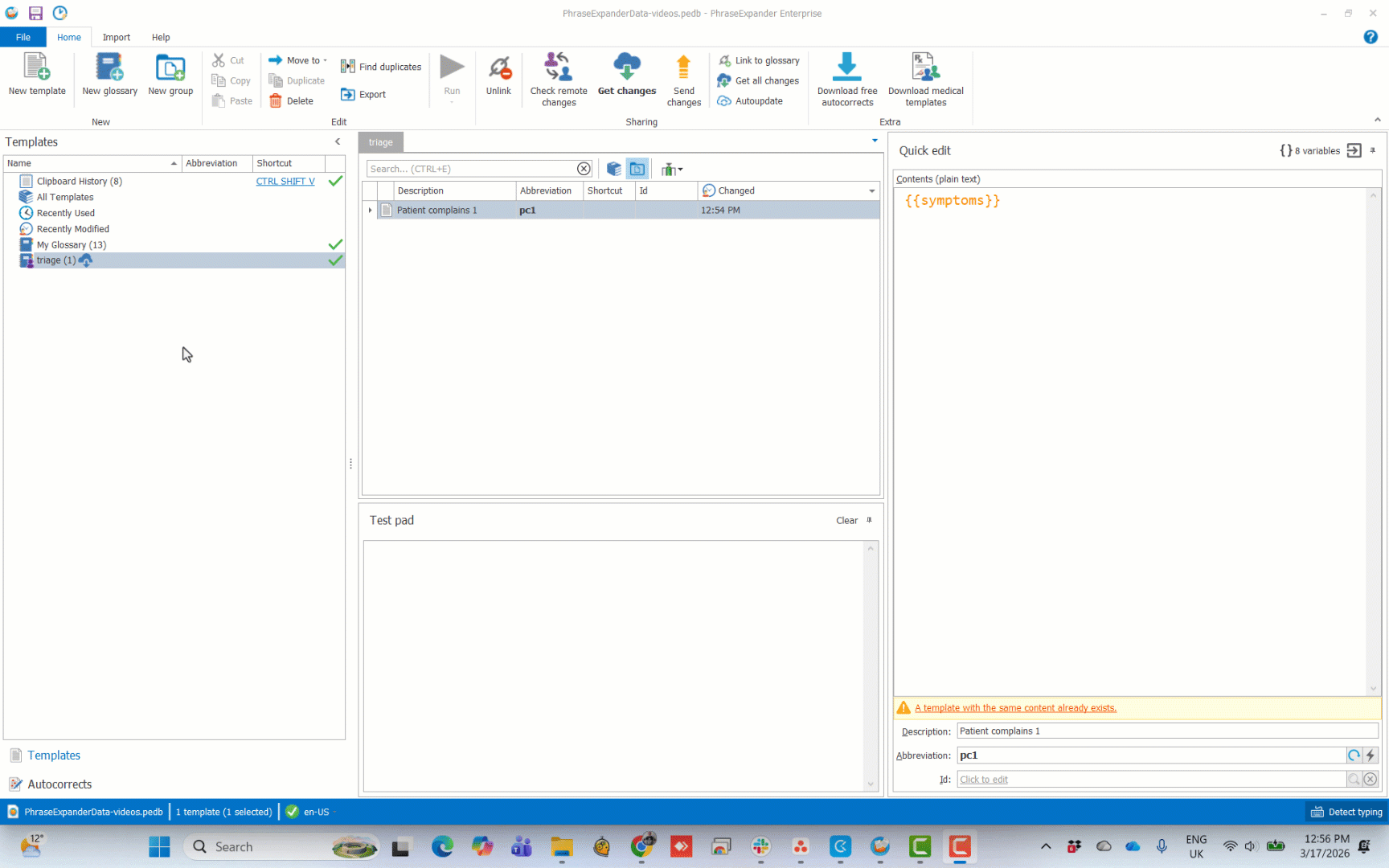Click the duplicate content warning link

[1015, 708]
